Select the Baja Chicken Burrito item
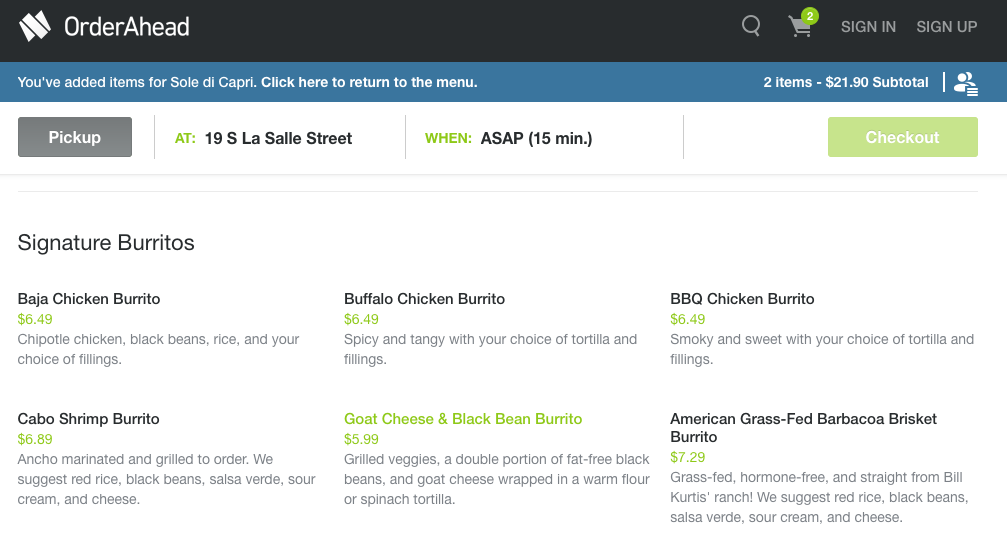 click(89, 299)
